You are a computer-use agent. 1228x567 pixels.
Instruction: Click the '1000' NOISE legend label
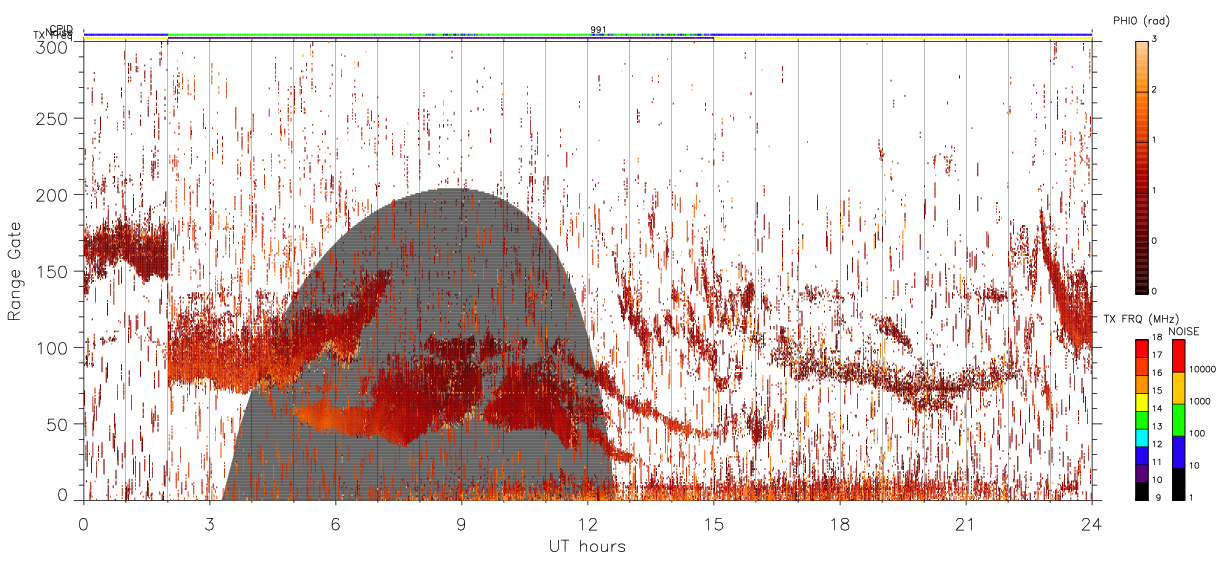1199,401
